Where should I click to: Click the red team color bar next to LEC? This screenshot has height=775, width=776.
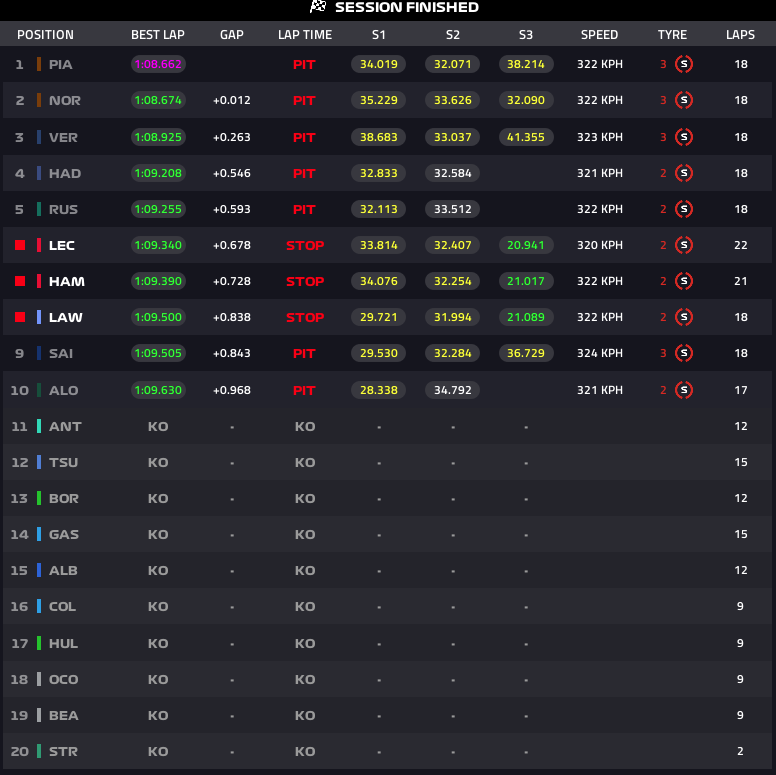point(39,245)
